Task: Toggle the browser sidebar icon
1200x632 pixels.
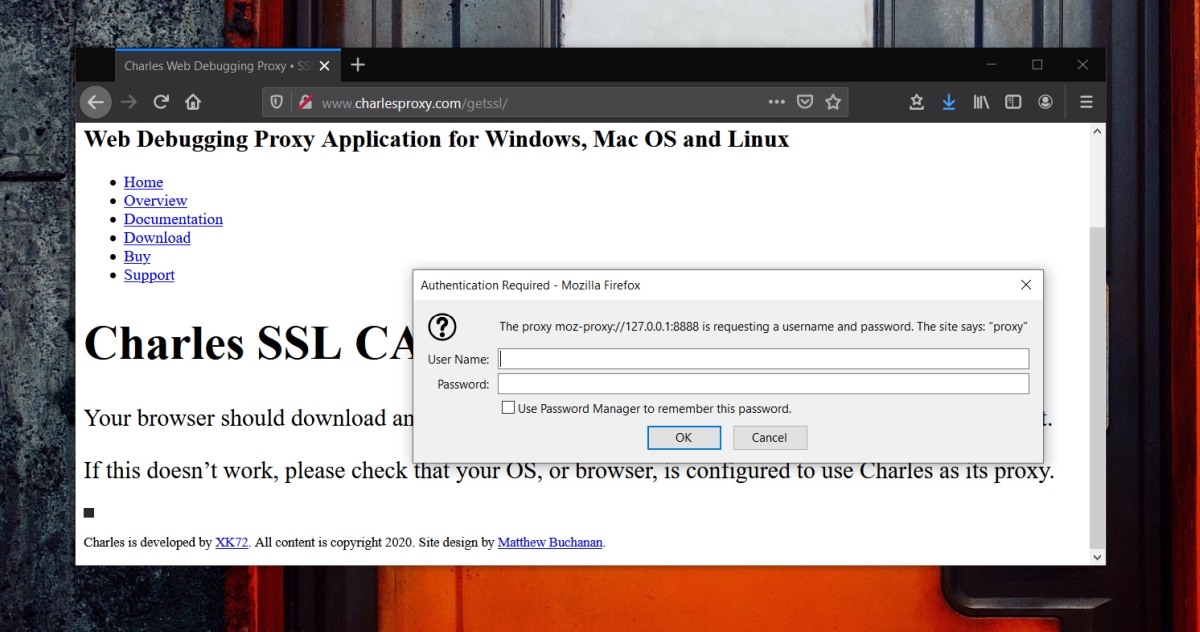Action: (x=1013, y=101)
